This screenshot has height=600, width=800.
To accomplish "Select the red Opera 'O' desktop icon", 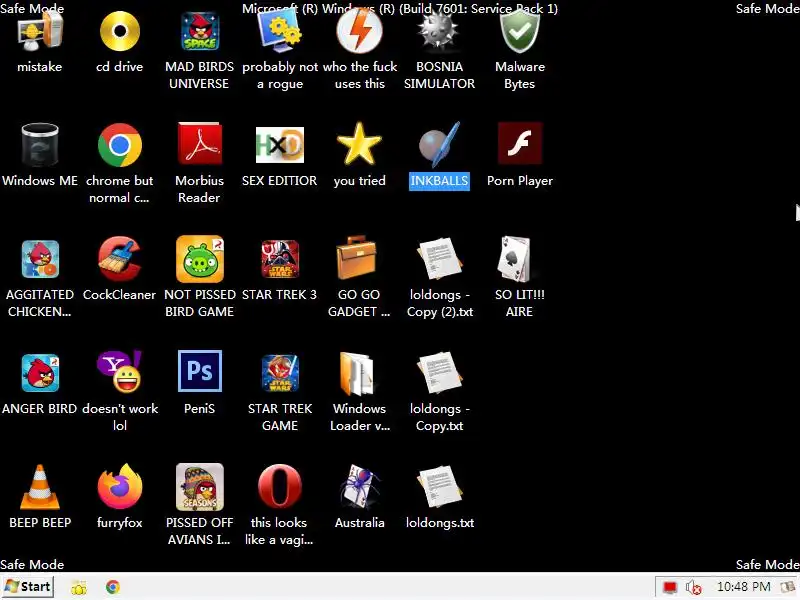I will [280, 487].
